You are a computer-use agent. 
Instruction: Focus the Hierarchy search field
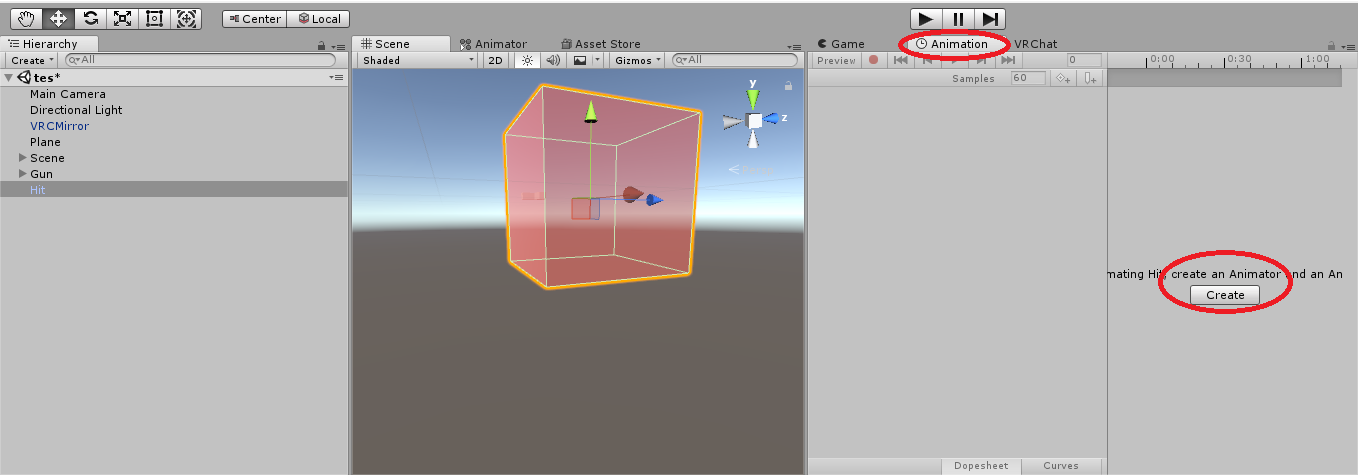click(200, 60)
